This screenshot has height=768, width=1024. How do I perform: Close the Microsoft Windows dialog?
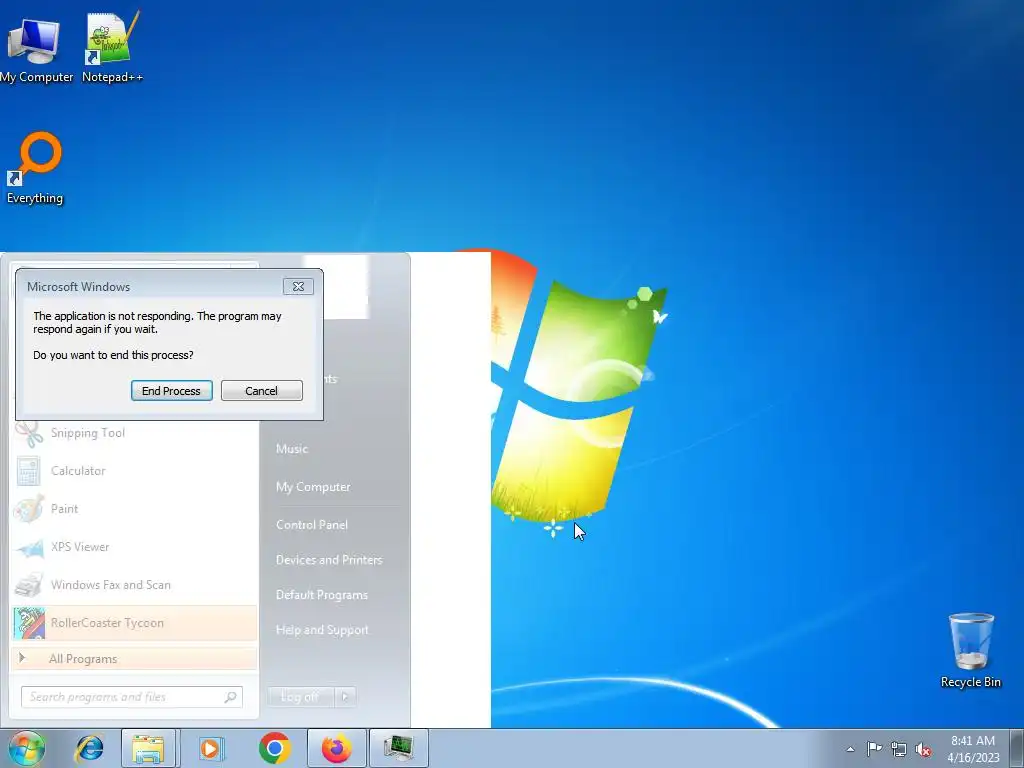[x=298, y=287]
